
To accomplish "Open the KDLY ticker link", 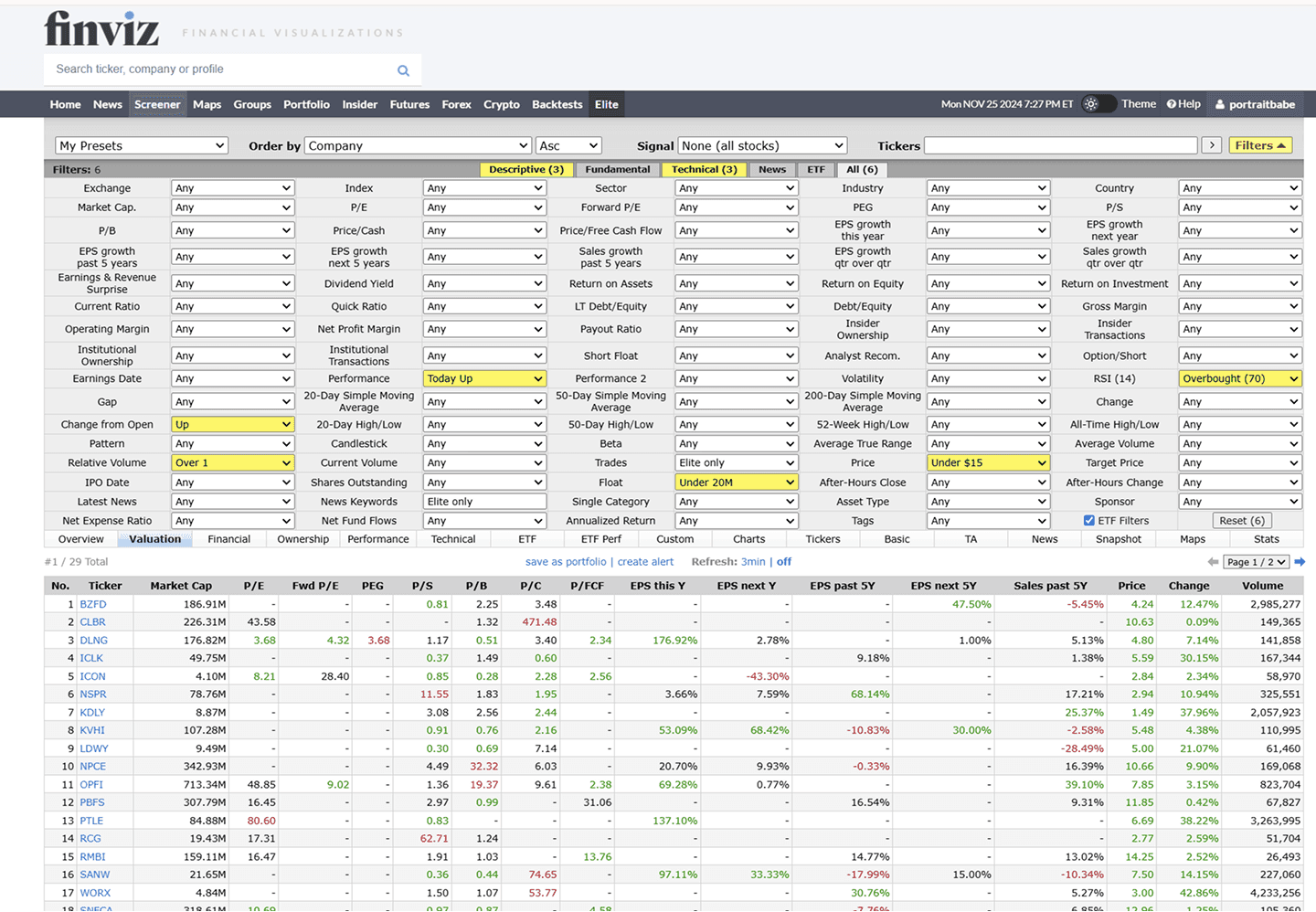I will coord(92,713).
